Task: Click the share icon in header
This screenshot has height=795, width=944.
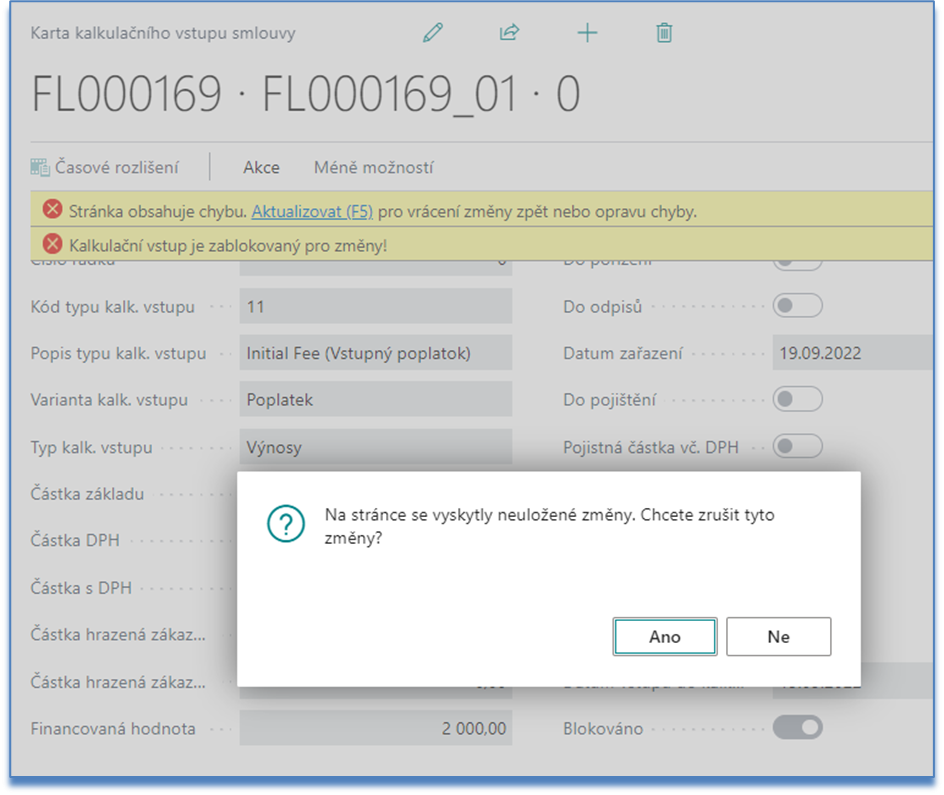Action: point(509,33)
